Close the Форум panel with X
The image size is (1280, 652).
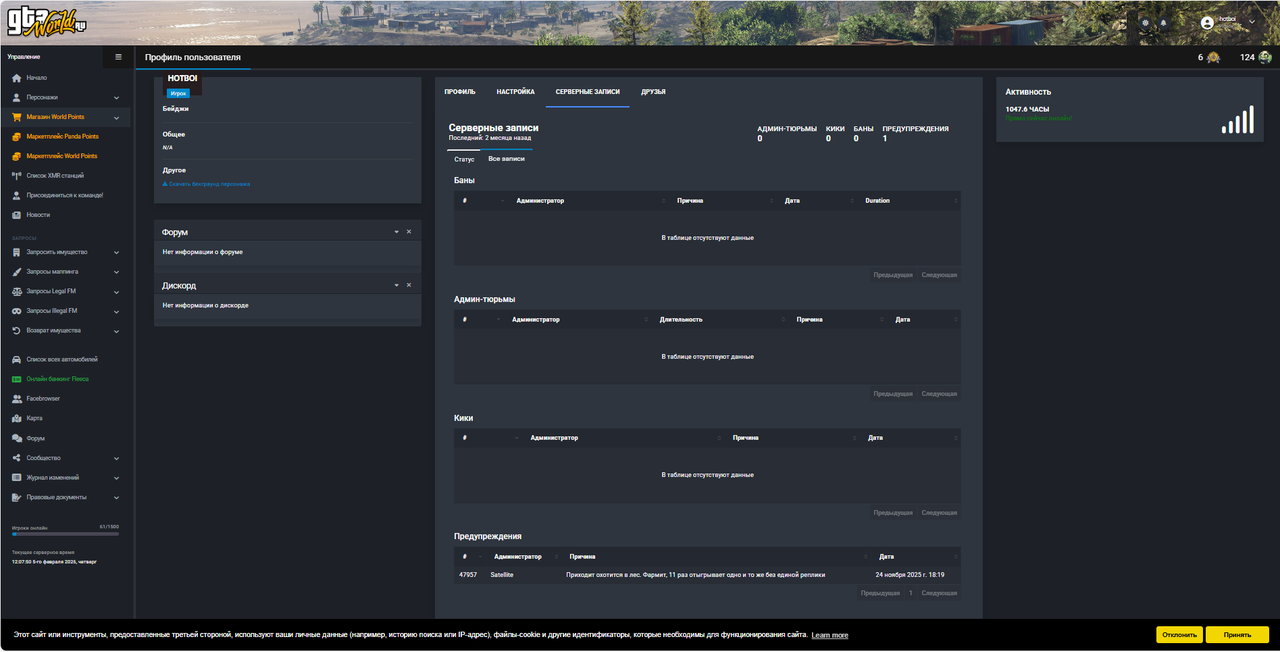[409, 232]
